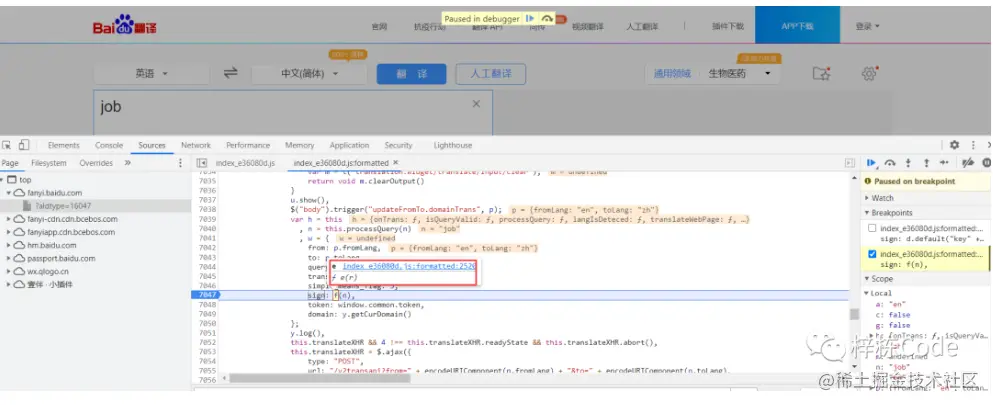The image size is (993, 405).
Task: Click the Step button in debugger
Action: pyautogui.click(x=944, y=163)
